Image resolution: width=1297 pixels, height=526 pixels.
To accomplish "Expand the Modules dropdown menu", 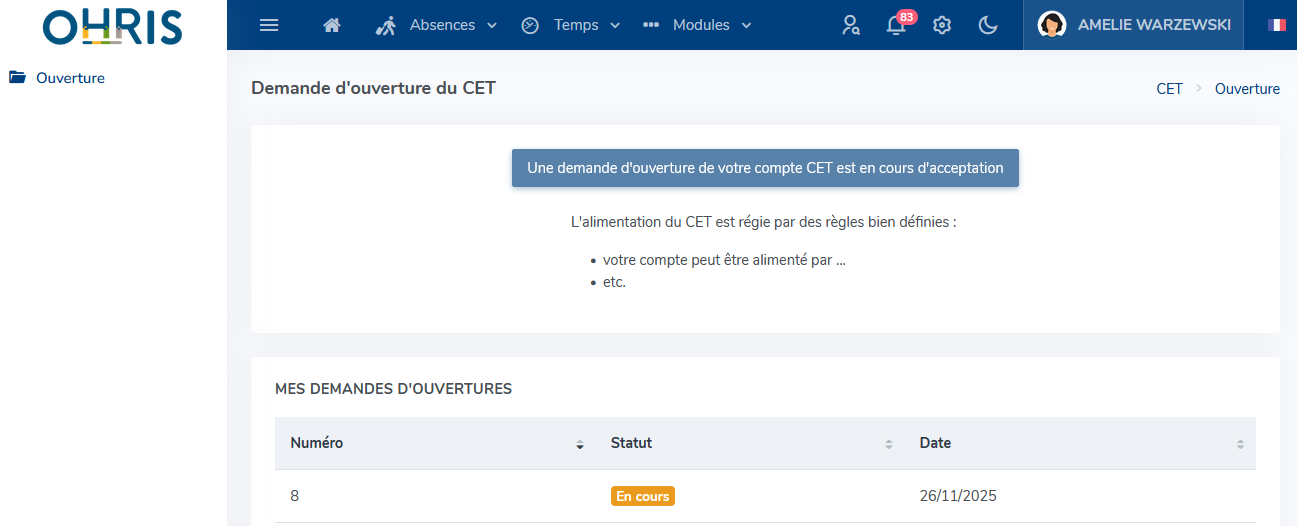I will 697,25.
